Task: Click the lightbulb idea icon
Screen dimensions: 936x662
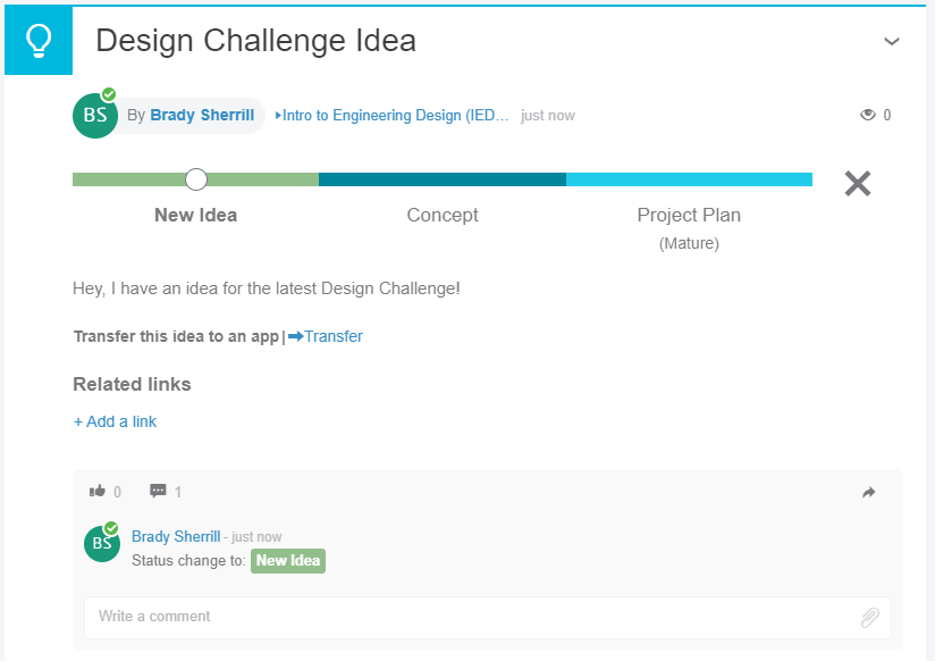Action: (38, 41)
